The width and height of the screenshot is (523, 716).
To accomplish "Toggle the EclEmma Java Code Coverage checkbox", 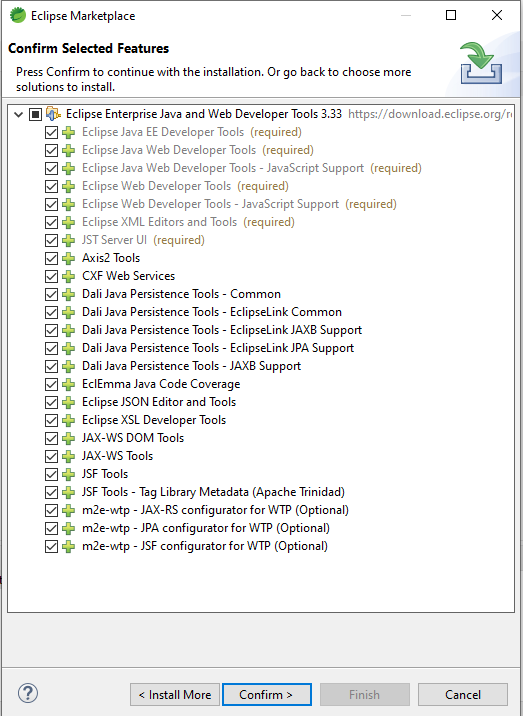I will pos(51,384).
